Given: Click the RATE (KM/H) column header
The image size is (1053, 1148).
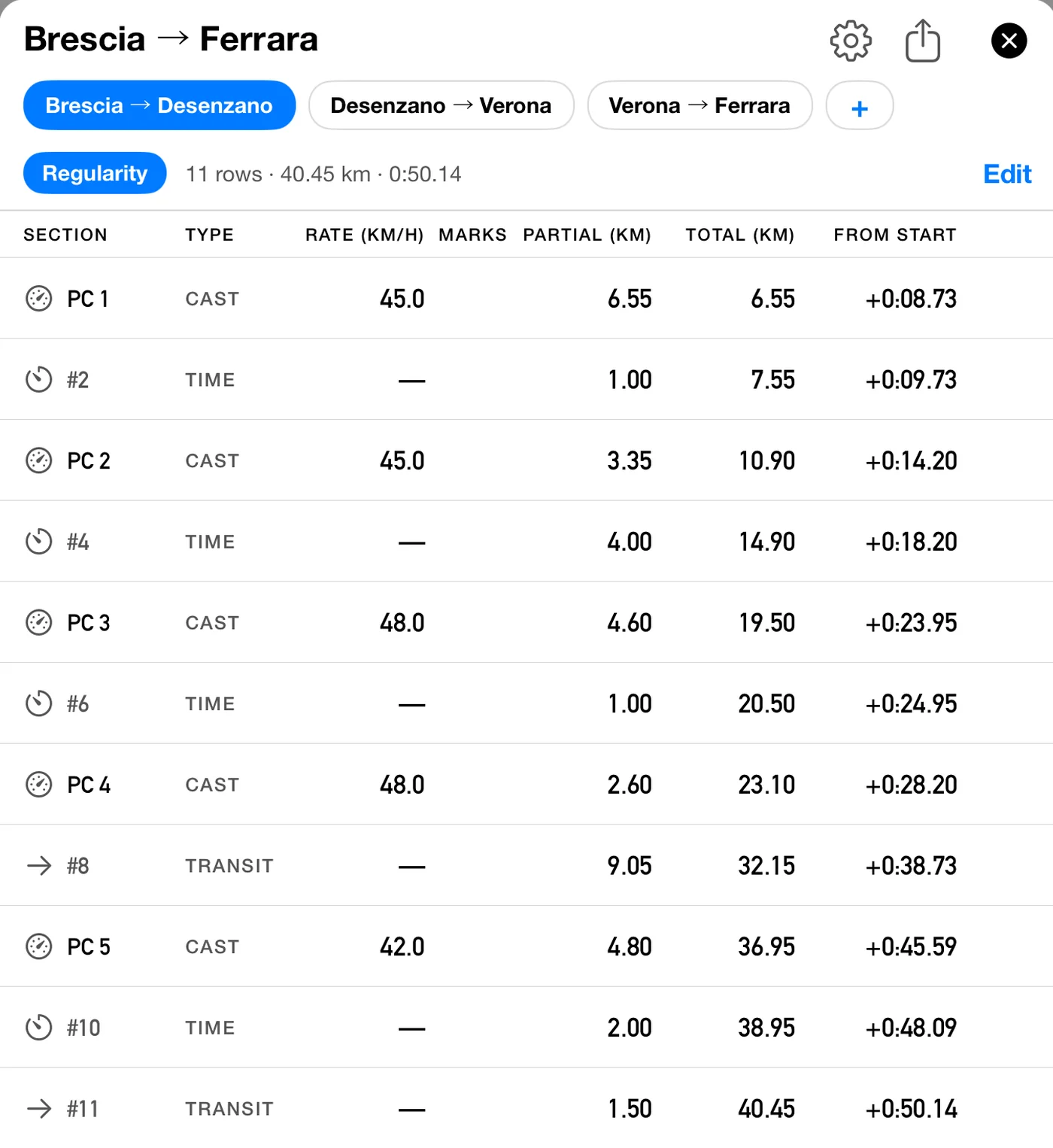Looking at the screenshot, I should (x=365, y=235).
